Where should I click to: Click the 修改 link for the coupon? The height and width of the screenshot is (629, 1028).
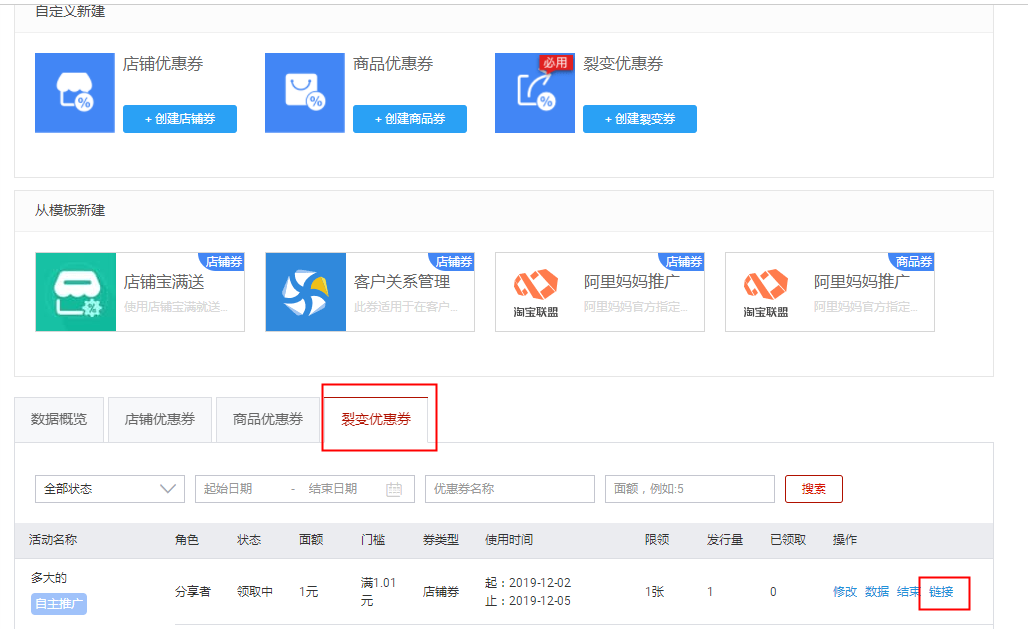click(x=845, y=591)
